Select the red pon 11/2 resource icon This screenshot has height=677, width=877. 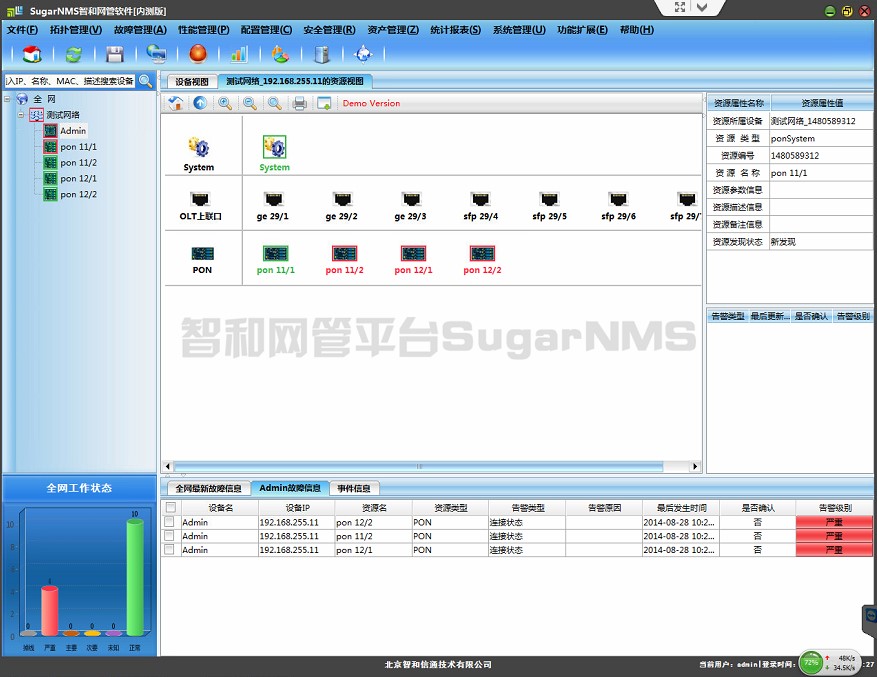pos(345,253)
